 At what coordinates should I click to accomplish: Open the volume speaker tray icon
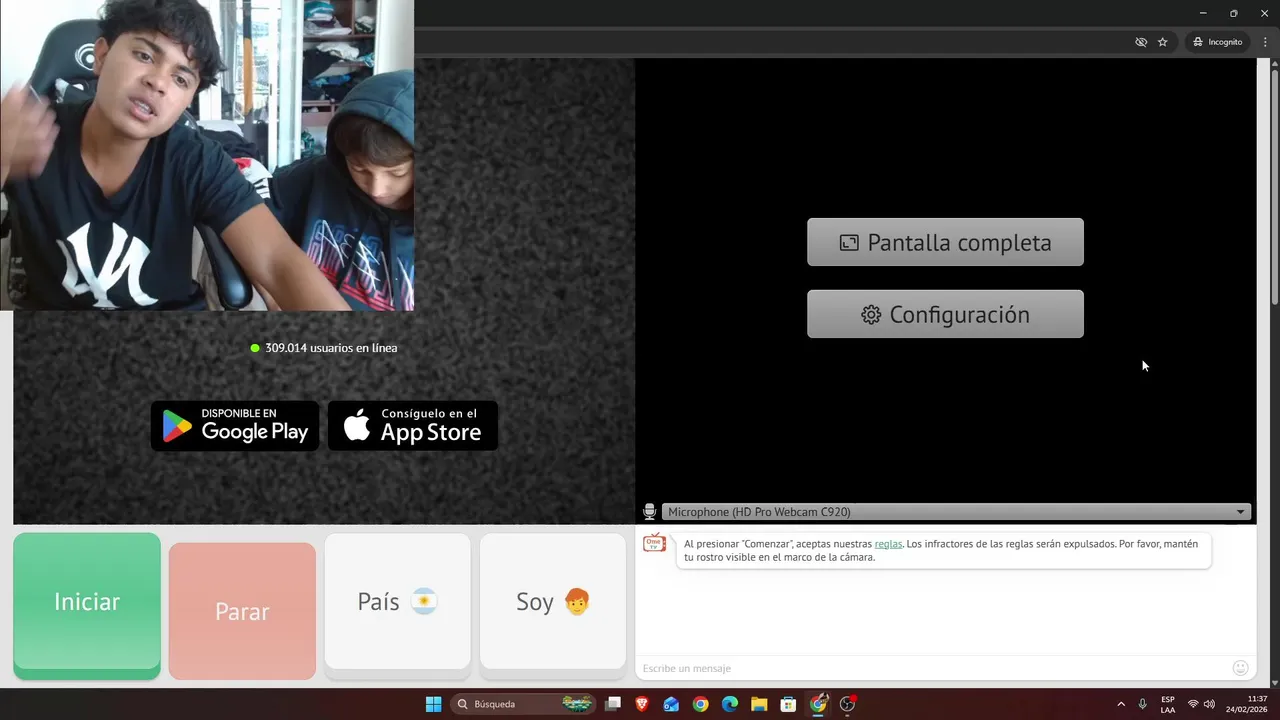(1209, 704)
